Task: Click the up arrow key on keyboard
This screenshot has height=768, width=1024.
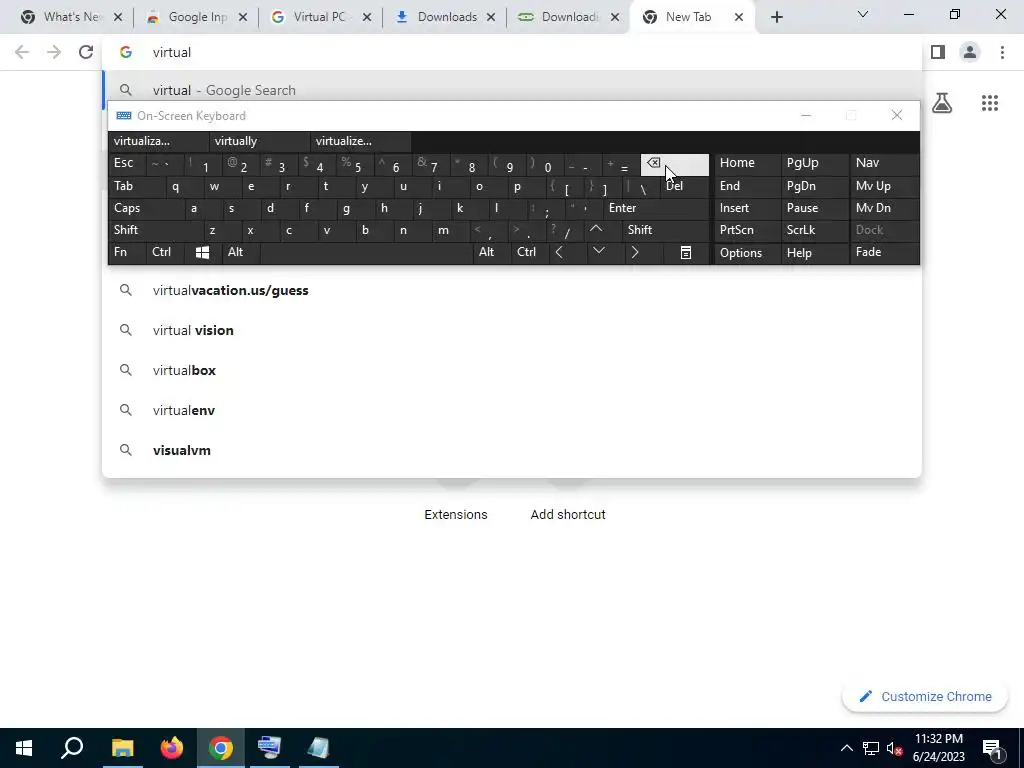Action: (x=596, y=230)
